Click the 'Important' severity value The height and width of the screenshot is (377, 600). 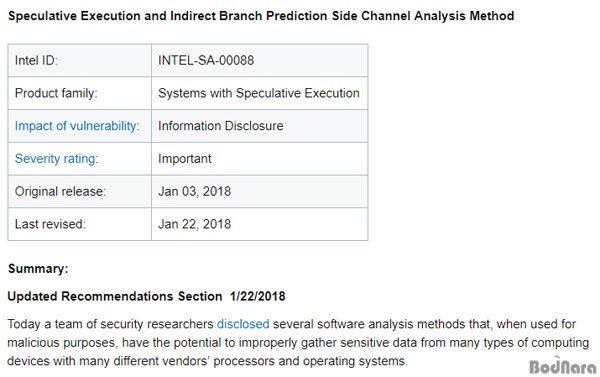point(184,158)
